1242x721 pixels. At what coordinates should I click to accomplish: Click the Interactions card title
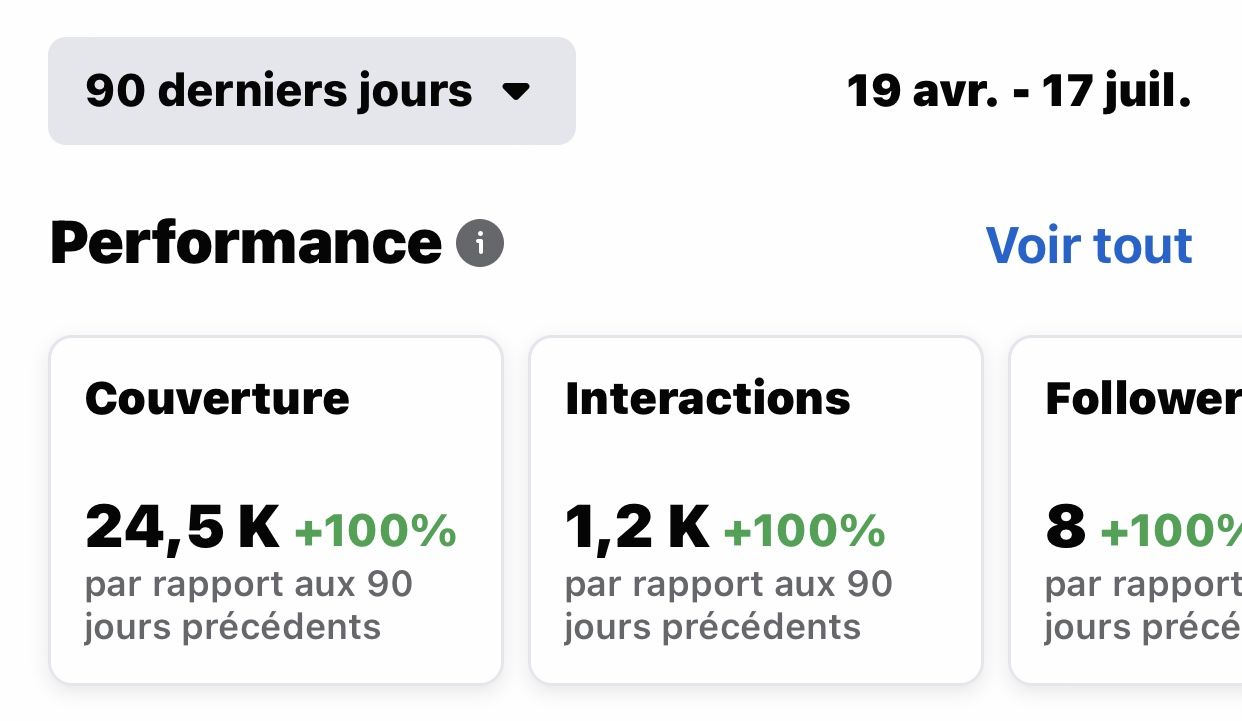point(708,398)
